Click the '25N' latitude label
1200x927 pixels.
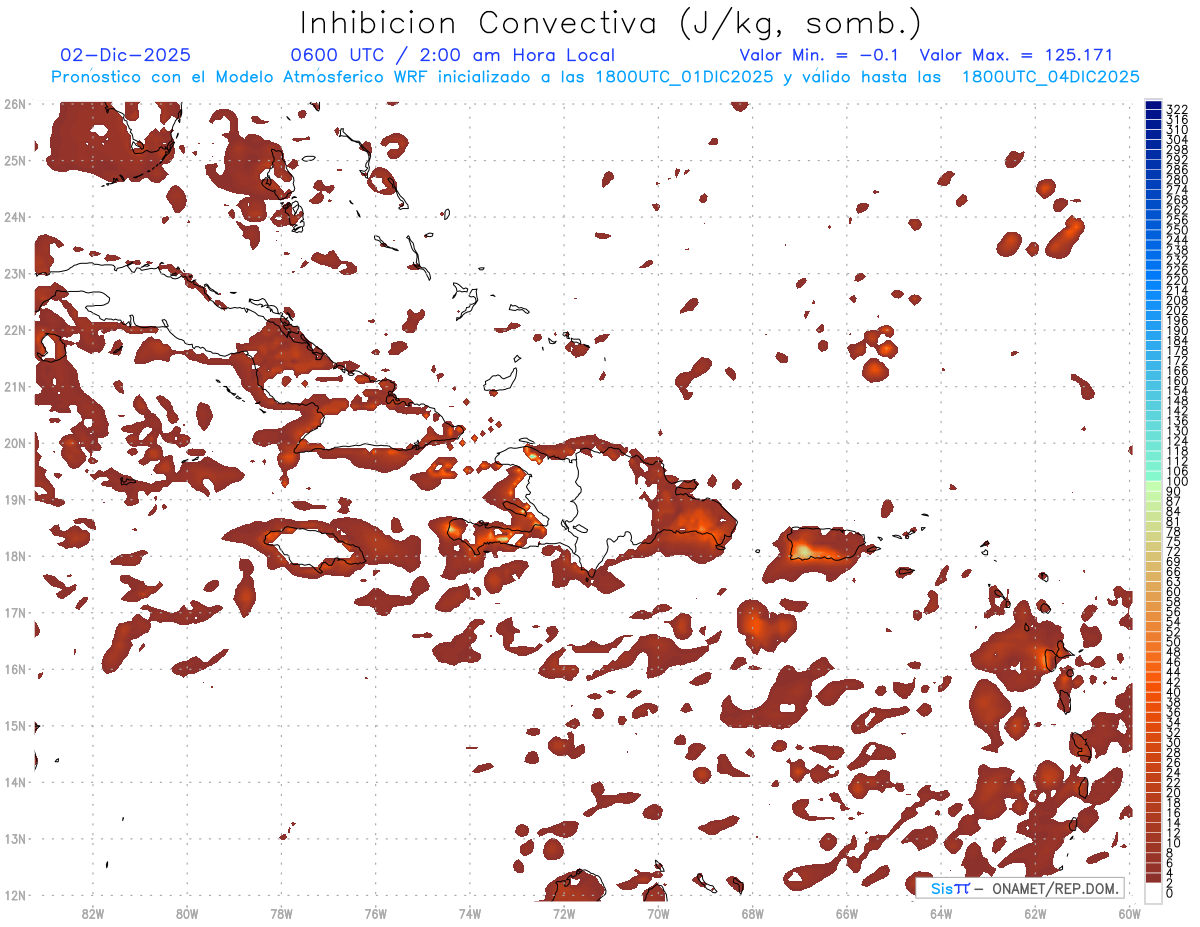14,160
